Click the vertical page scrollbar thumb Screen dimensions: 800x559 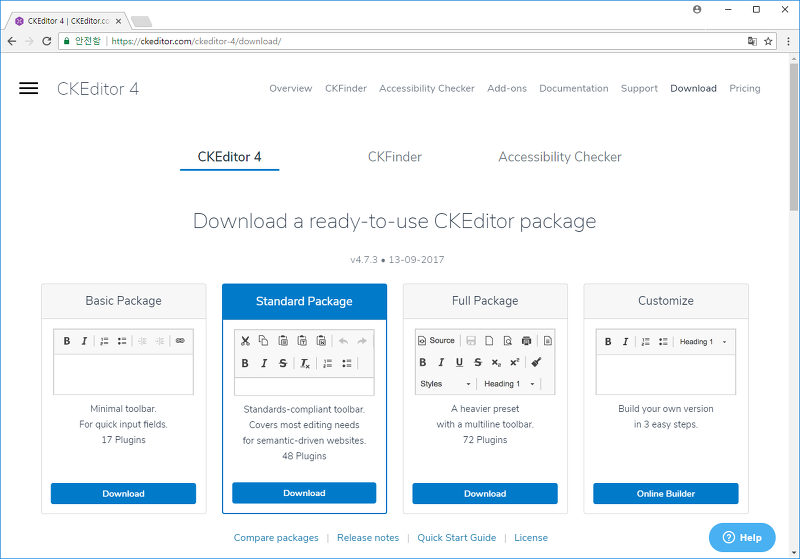793,137
